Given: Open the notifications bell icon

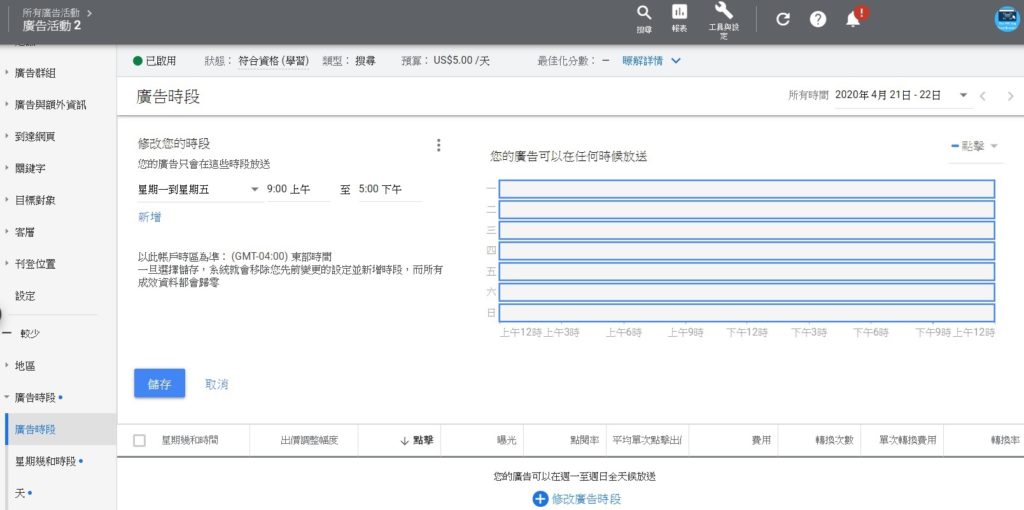Looking at the screenshot, I should click(x=853, y=20).
